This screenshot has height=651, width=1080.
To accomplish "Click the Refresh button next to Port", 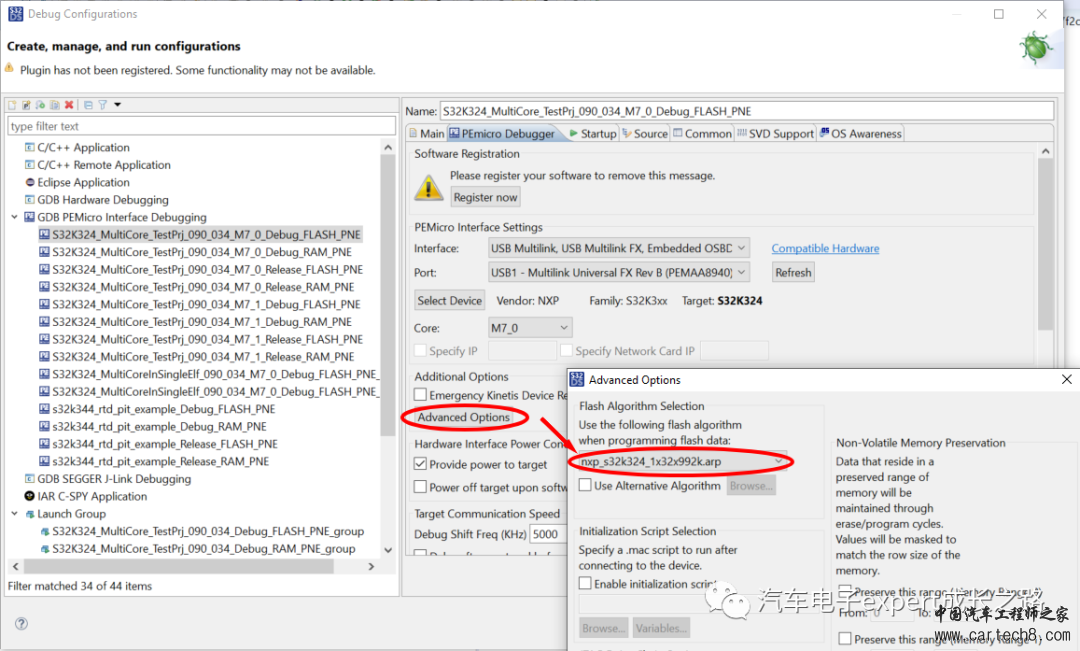I will [793, 273].
